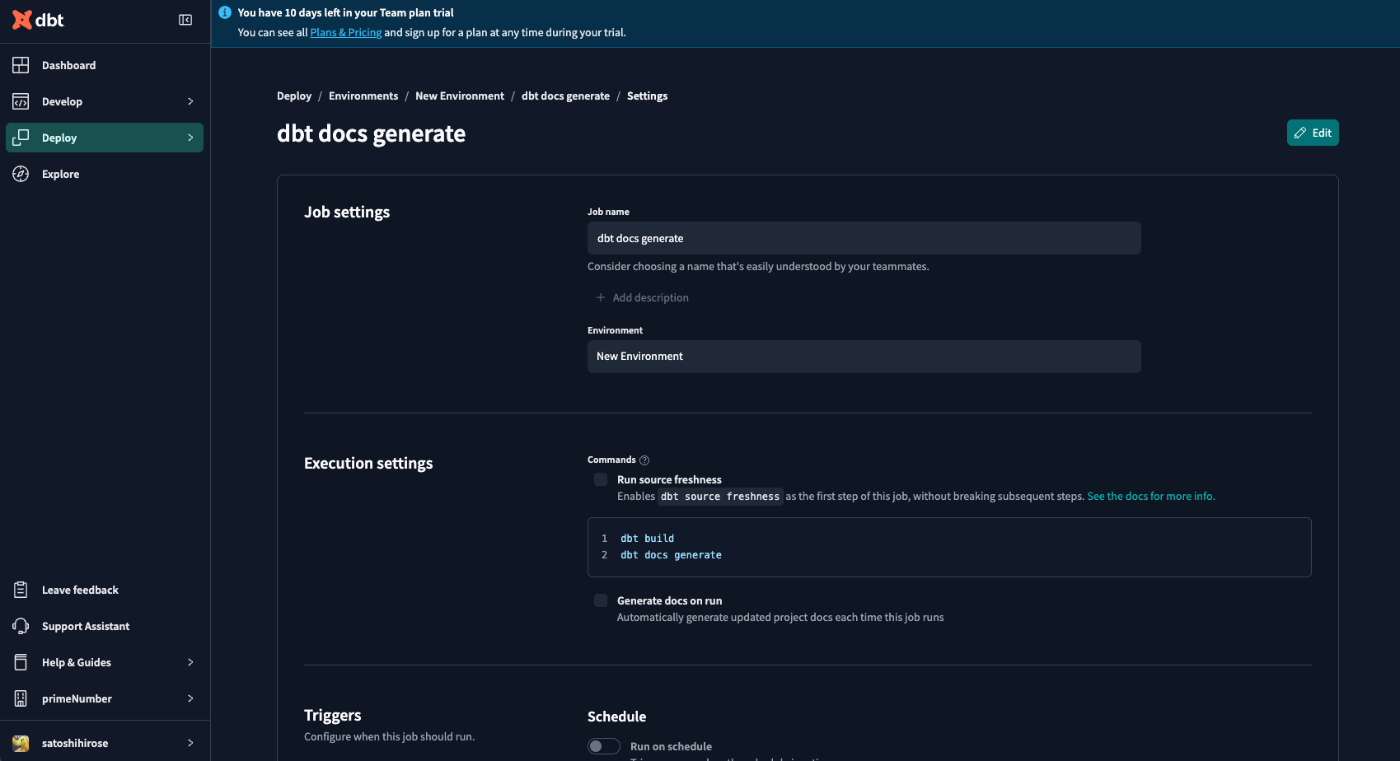Viewport: 1400px width, 761px height.
Task: Click the plus icon beside Add description
Action: click(601, 297)
